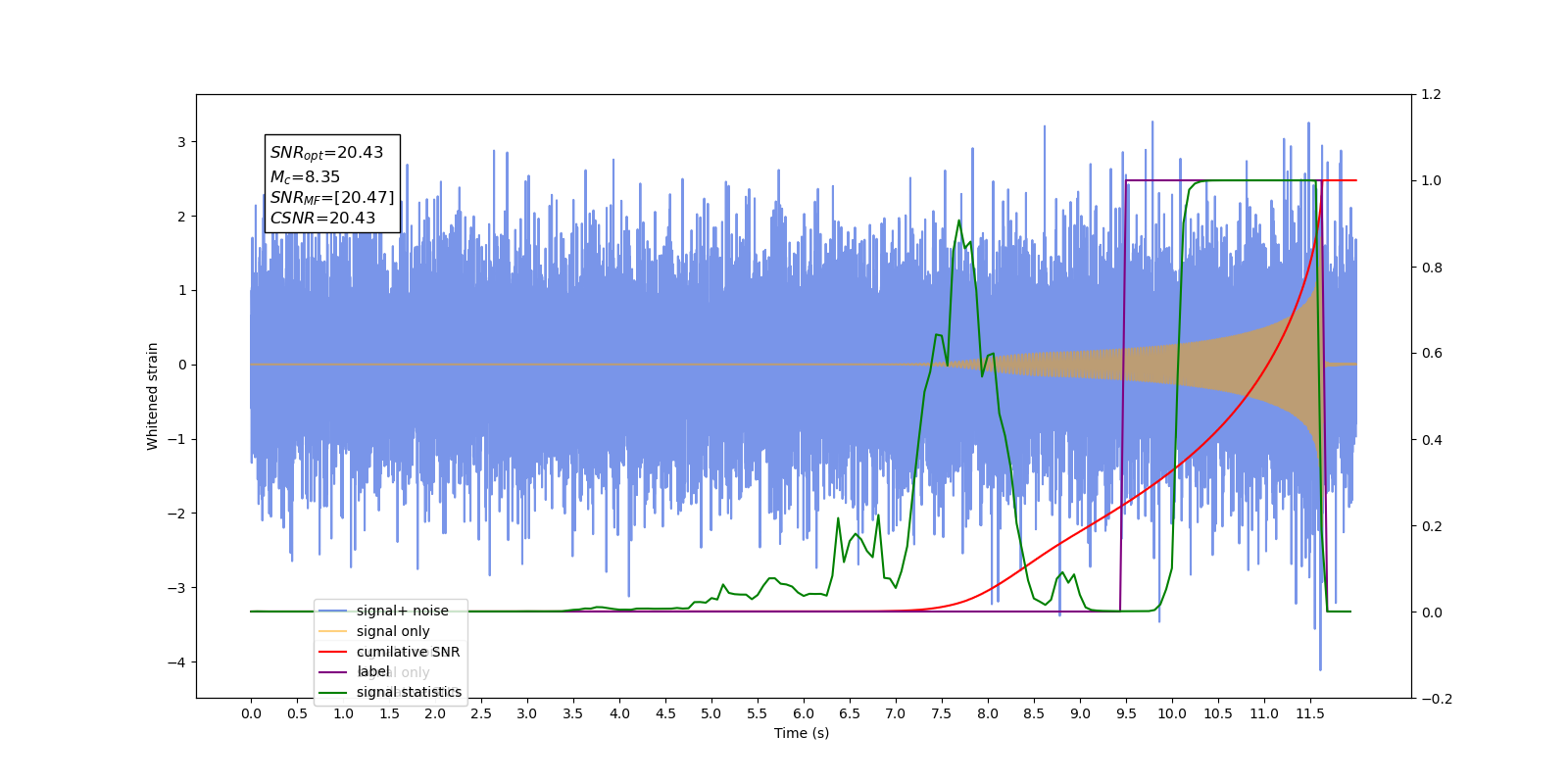This screenshot has height=784, width=1568.
Task: Click the 4.5 tick label on Time axis
Action: pos(665,713)
